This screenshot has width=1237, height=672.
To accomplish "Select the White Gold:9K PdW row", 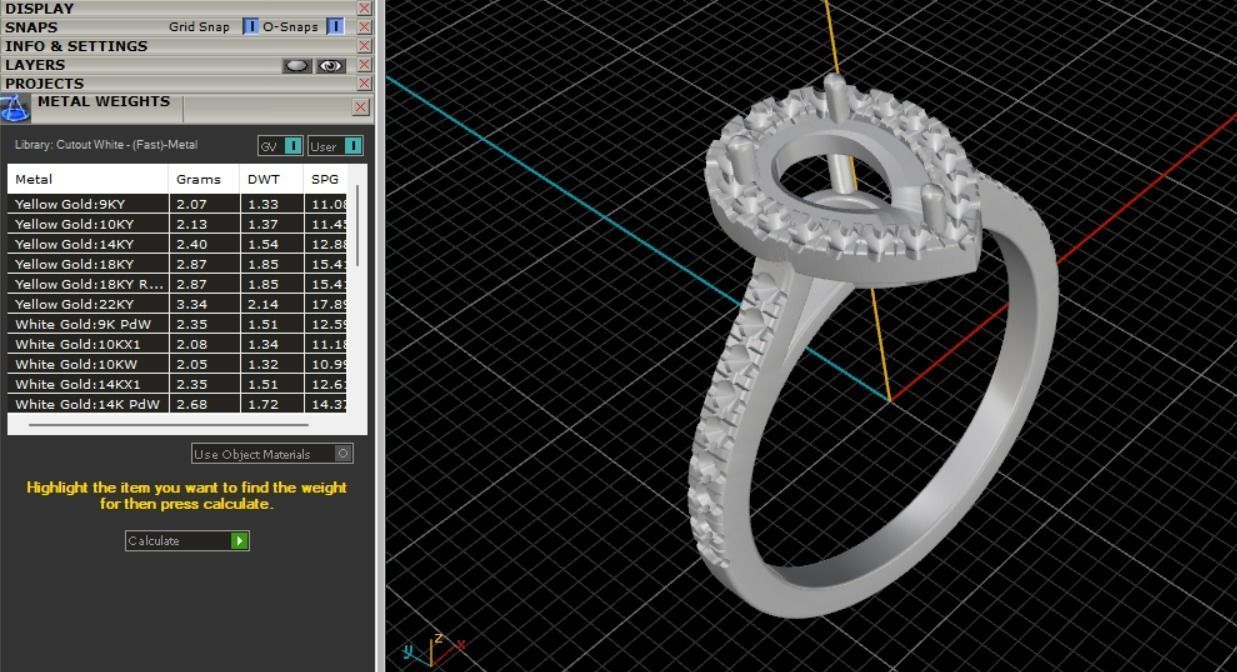I will tap(177, 324).
